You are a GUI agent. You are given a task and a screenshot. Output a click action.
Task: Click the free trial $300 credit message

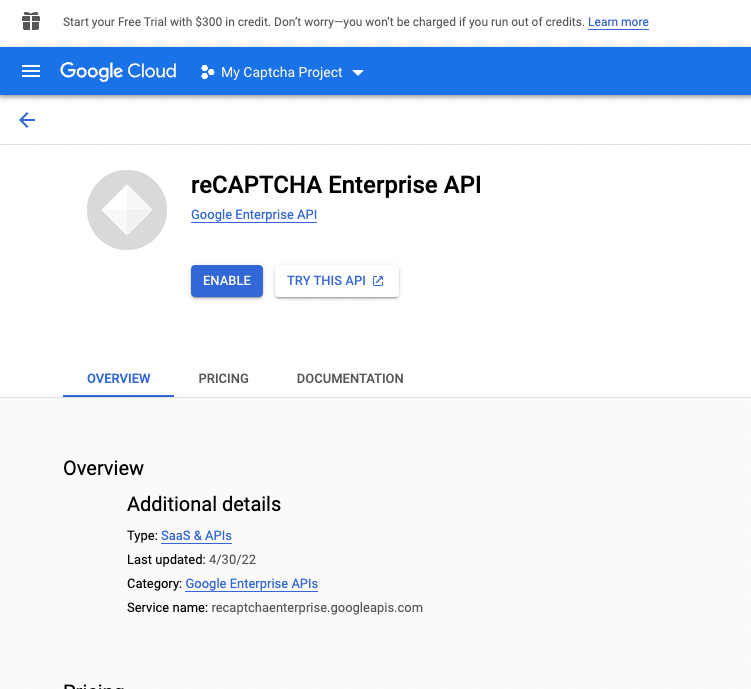coord(324,22)
